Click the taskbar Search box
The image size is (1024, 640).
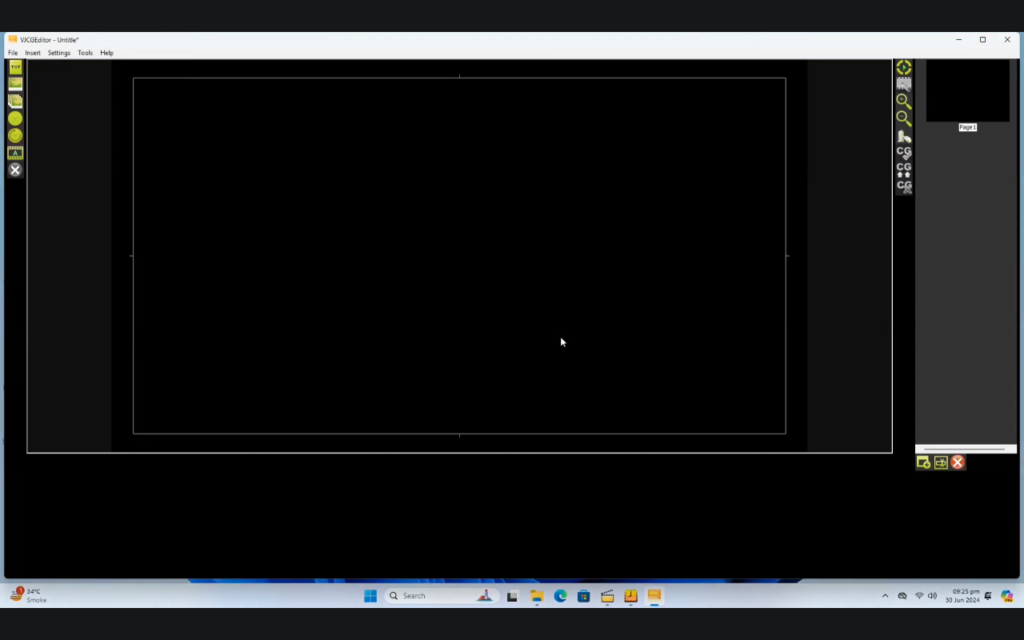click(441, 596)
